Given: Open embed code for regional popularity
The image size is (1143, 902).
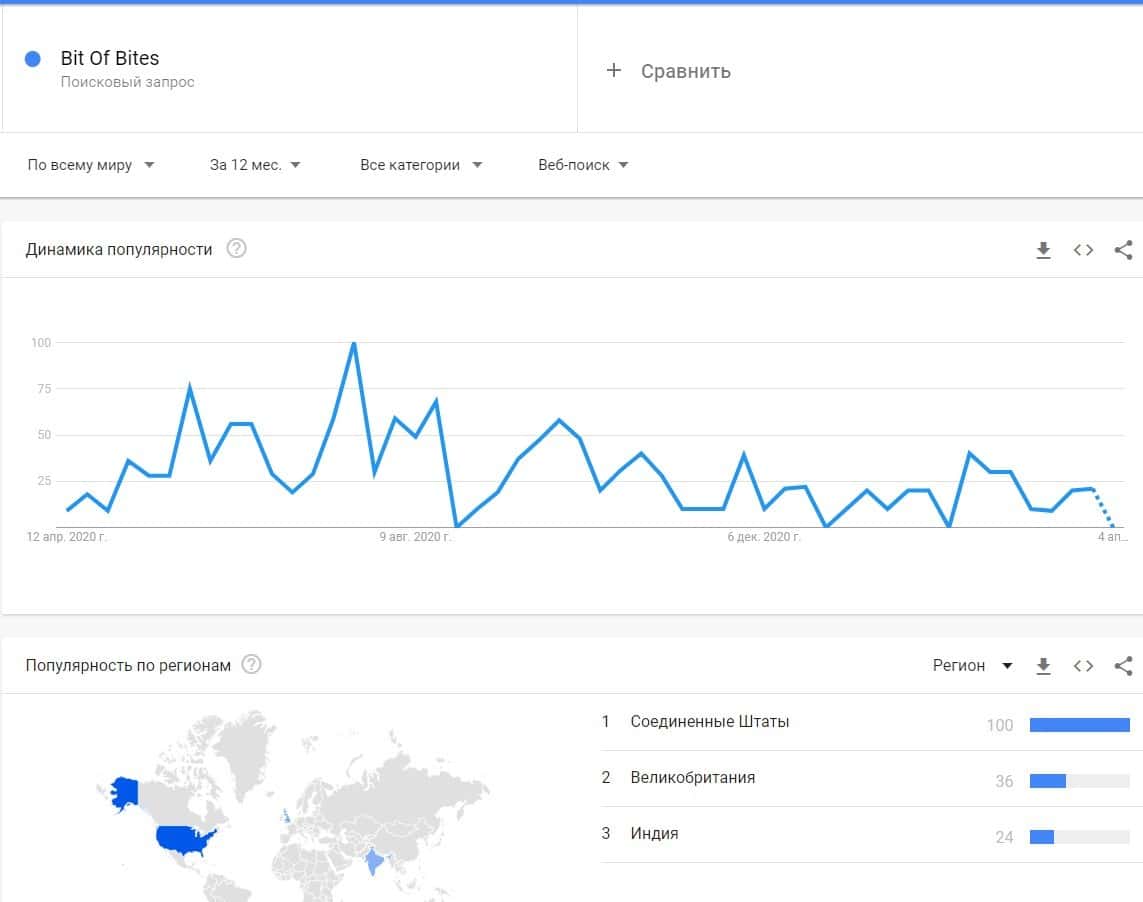Looking at the screenshot, I should [x=1083, y=666].
